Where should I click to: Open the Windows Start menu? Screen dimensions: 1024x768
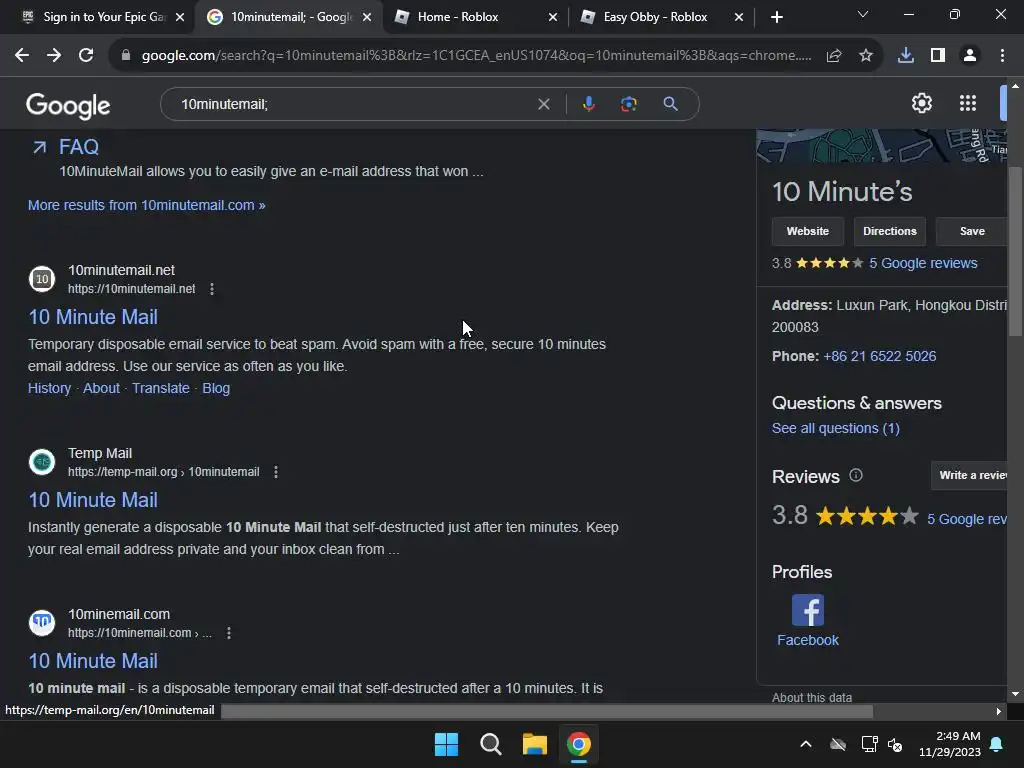(447, 744)
